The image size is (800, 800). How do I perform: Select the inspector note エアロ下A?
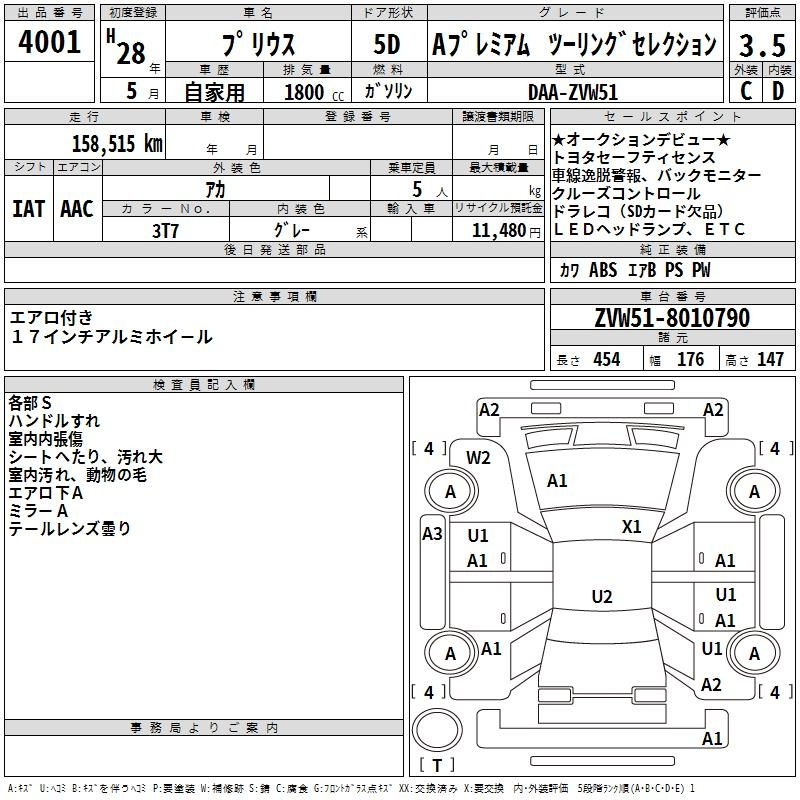(x=45, y=492)
